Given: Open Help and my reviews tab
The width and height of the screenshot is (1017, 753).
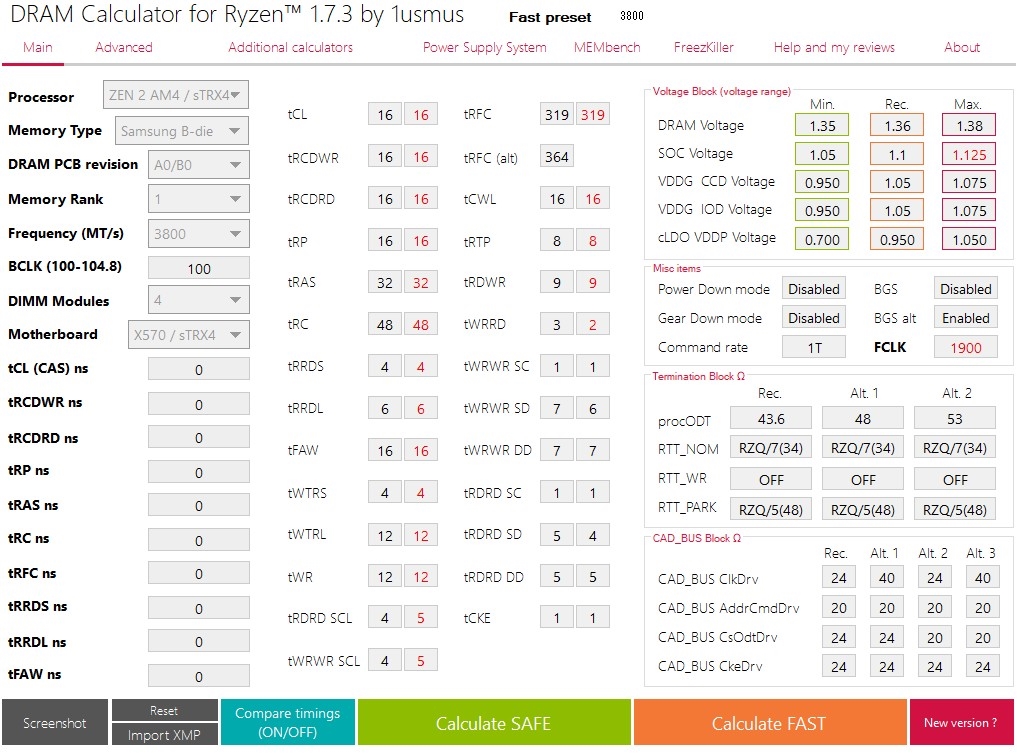Looking at the screenshot, I should pyautogui.click(x=834, y=47).
